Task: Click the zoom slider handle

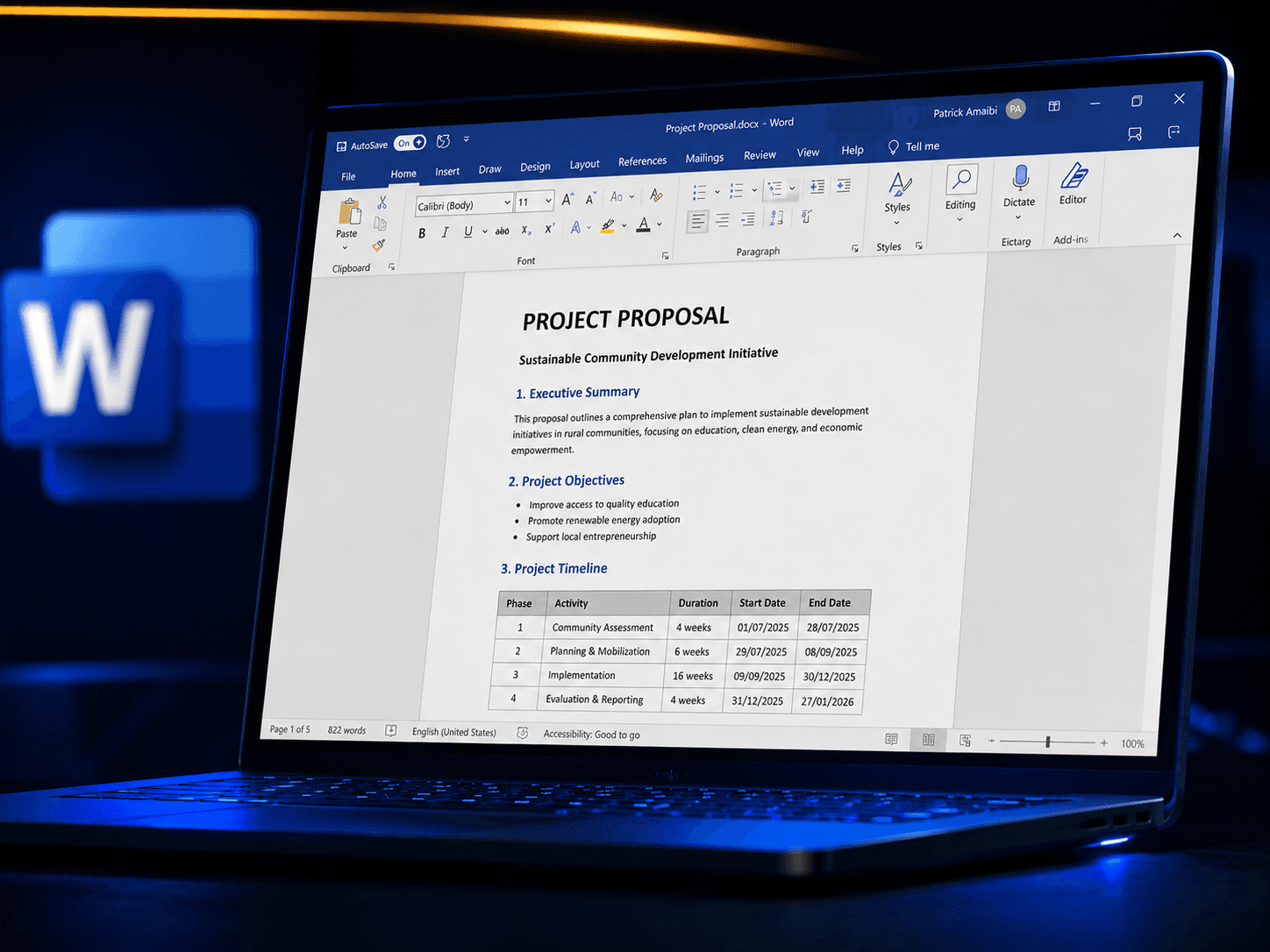Action: pos(1048,742)
